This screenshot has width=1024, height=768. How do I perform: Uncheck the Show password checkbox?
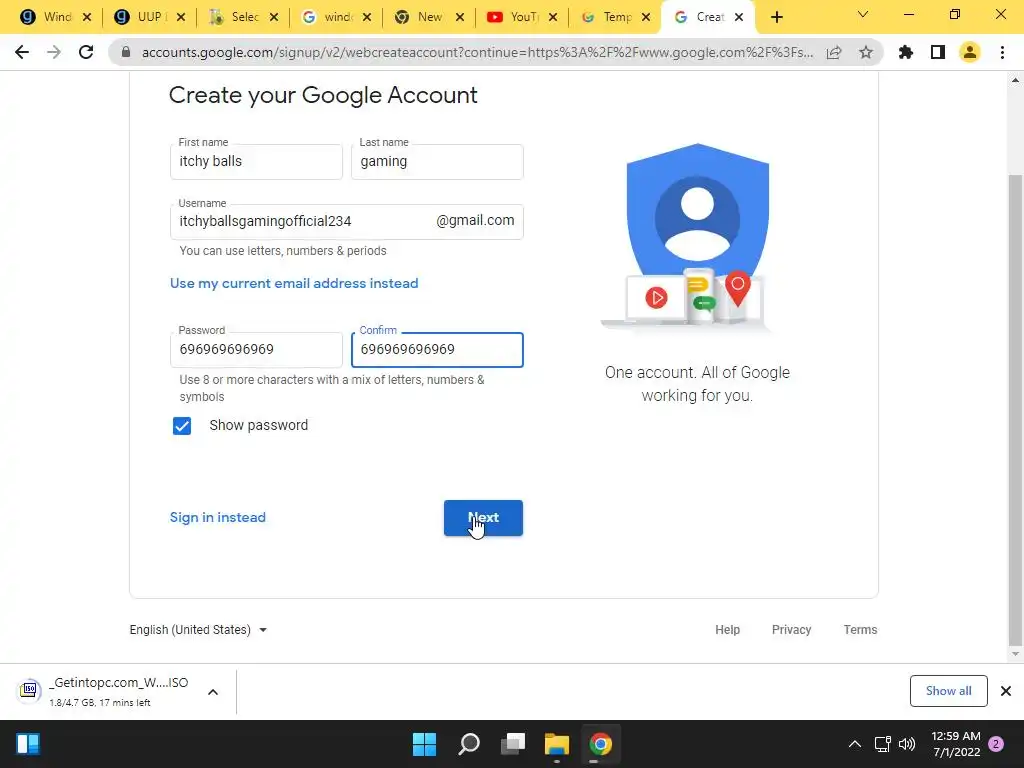(x=182, y=426)
